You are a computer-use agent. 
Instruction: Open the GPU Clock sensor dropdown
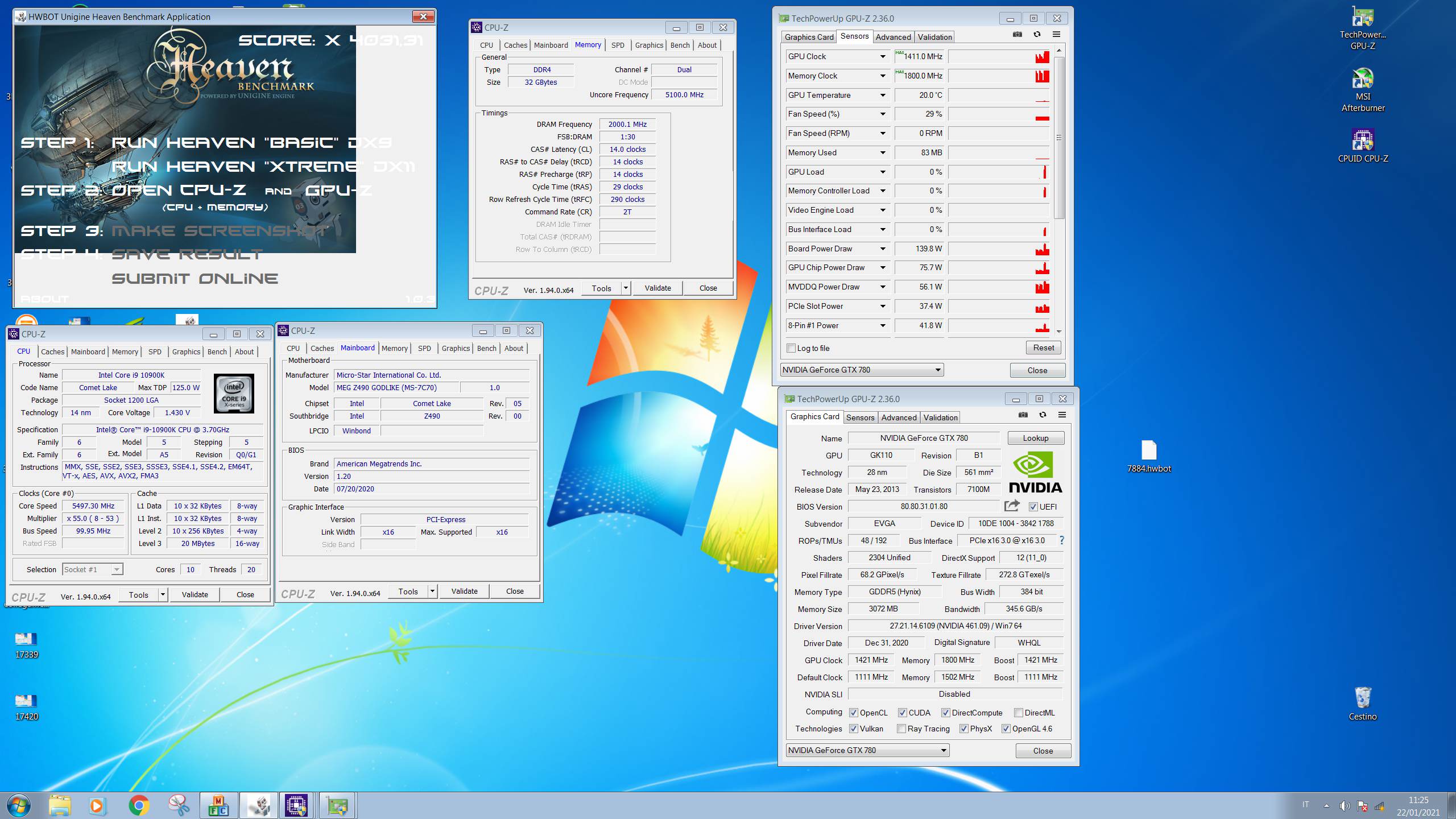coord(883,56)
